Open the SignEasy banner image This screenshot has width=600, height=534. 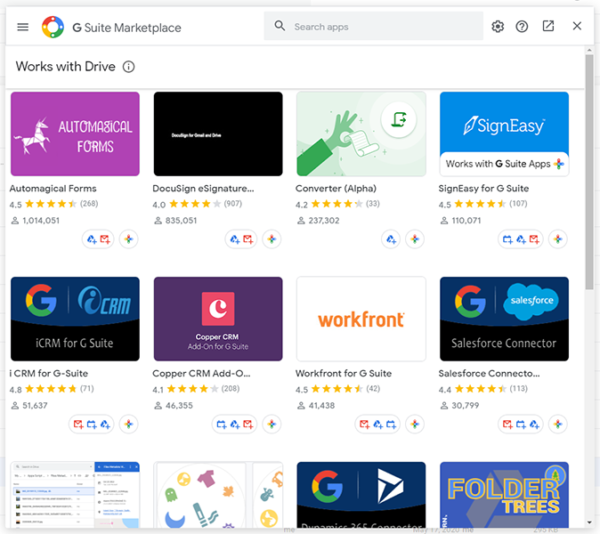point(504,134)
